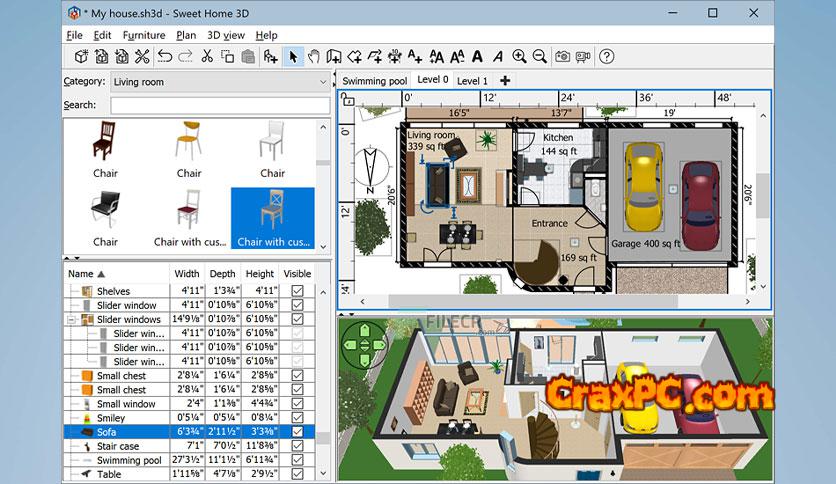Click the Search input field
Viewport: 836px width, 484px height.
(x=220, y=105)
